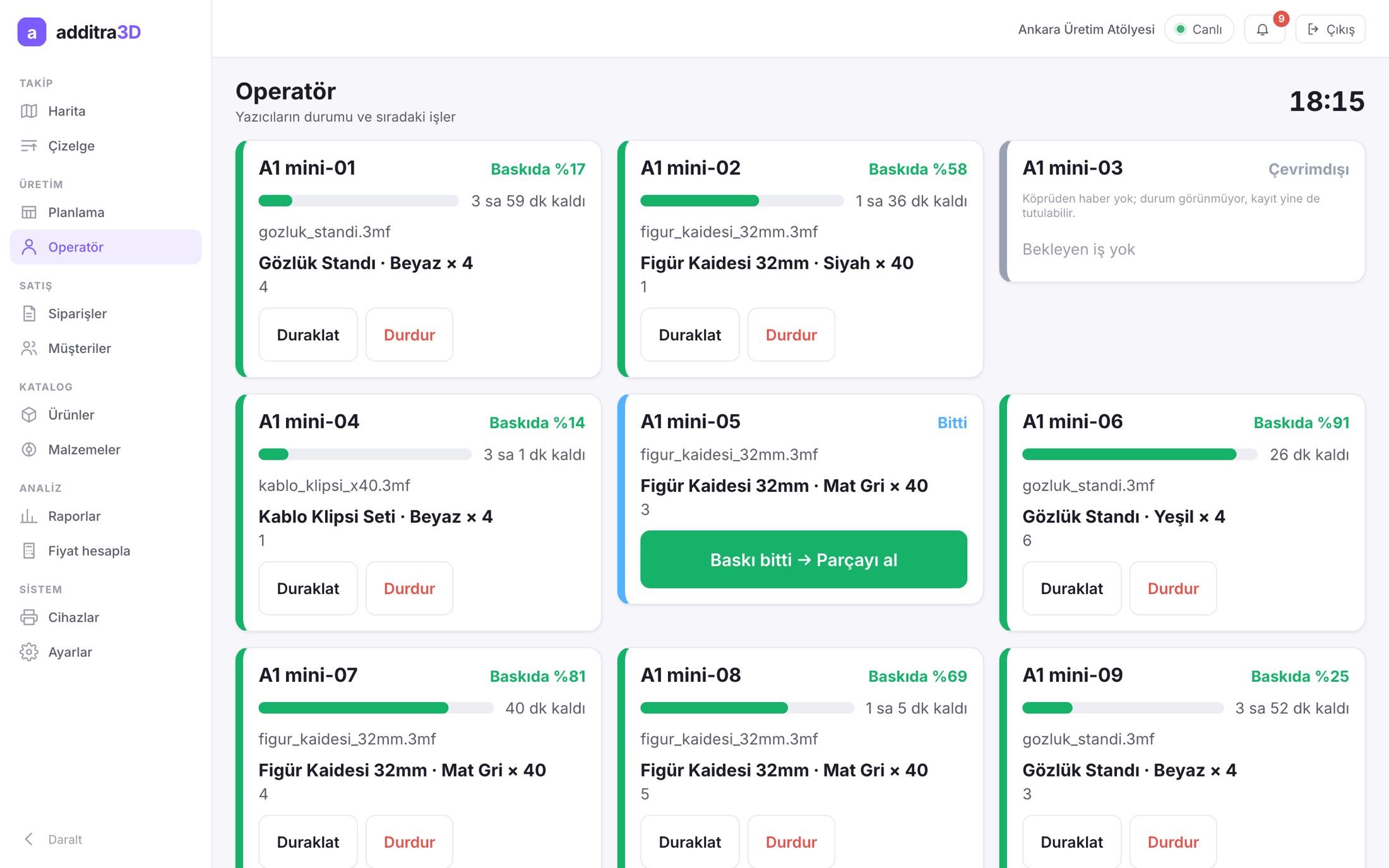Viewport: 1389px width, 868px height.
Task: Click 1 sa 5 dk kaldı text
Action: coord(916,708)
